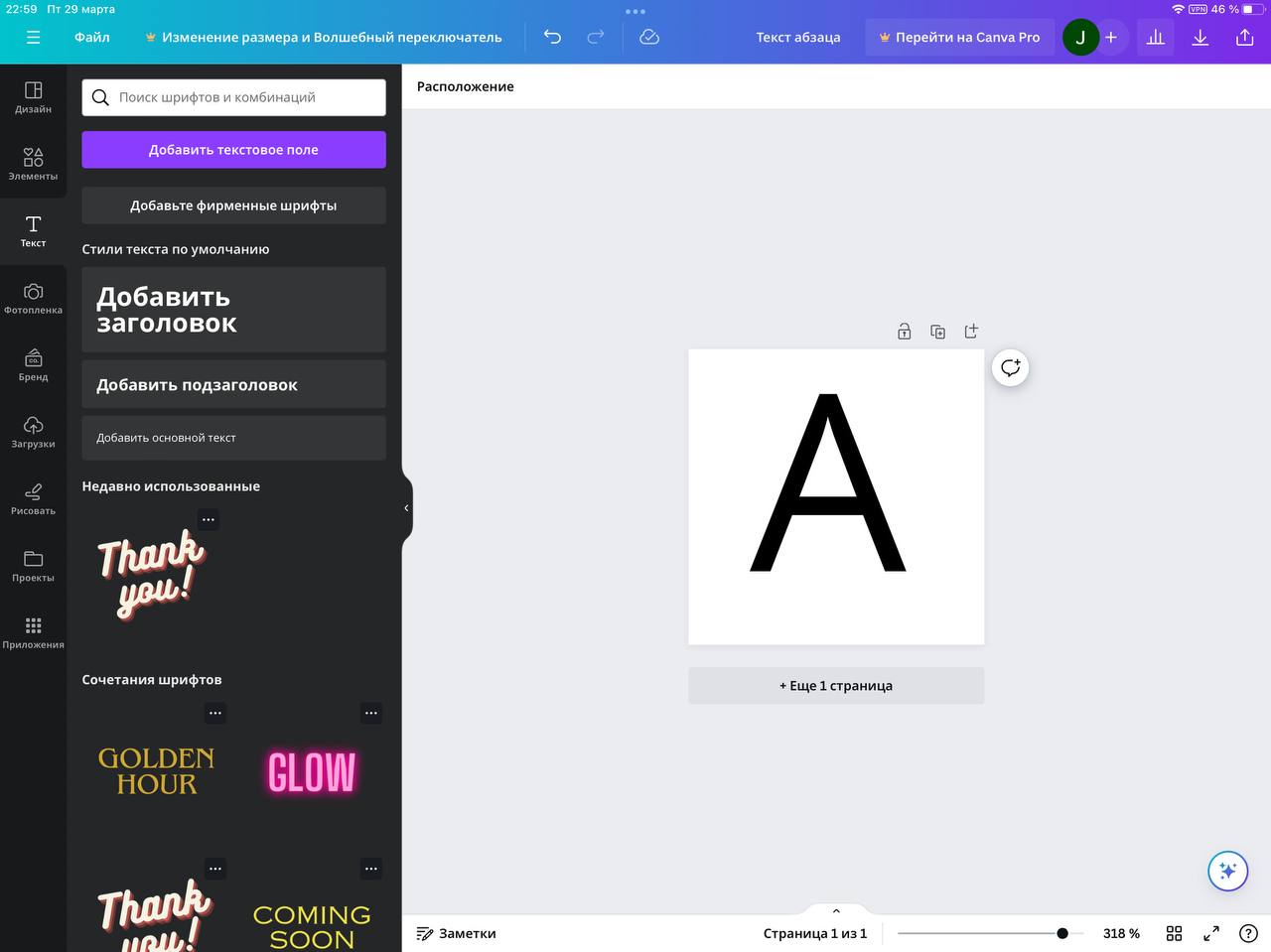Open the Расположение tab
Viewport: 1271px width, 952px height.
[466, 86]
